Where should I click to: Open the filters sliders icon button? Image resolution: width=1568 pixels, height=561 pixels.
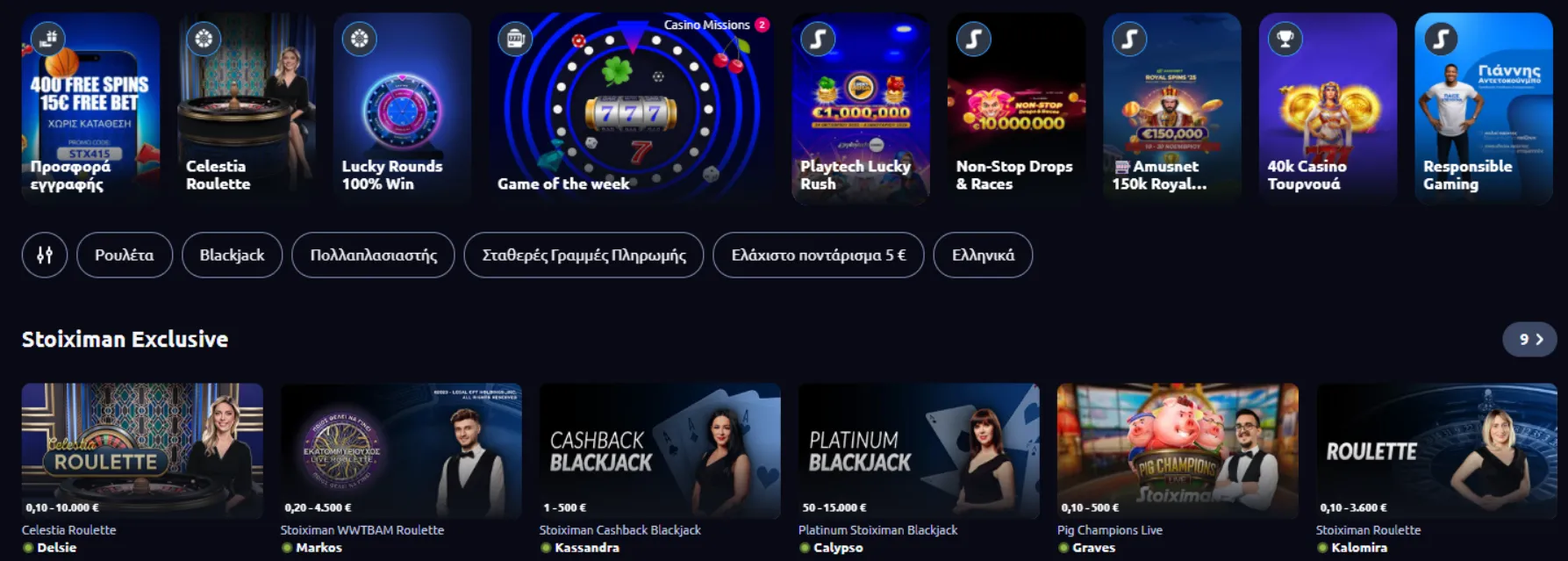pyautogui.click(x=45, y=255)
